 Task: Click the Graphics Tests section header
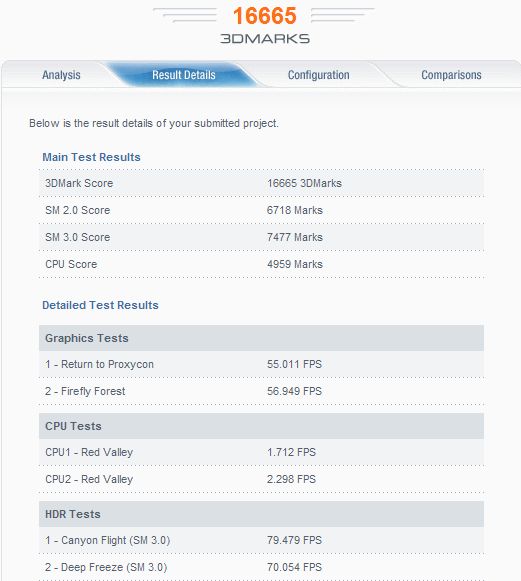261,338
